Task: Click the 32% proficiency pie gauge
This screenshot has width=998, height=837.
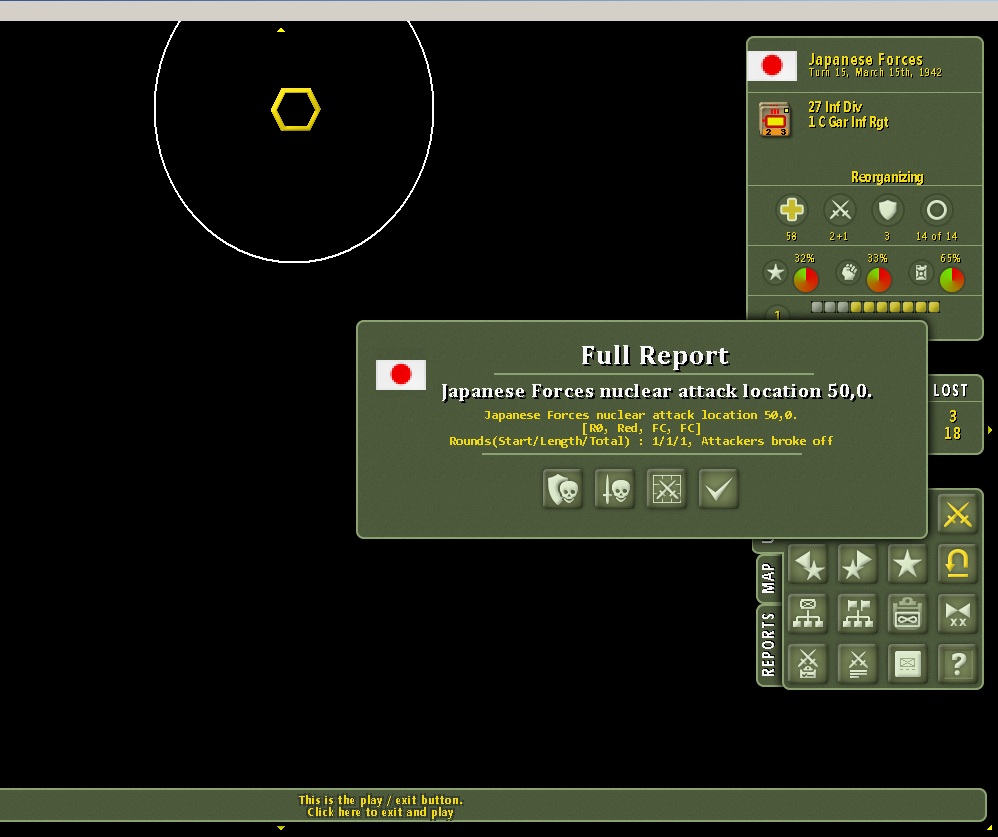Action: click(806, 279)
